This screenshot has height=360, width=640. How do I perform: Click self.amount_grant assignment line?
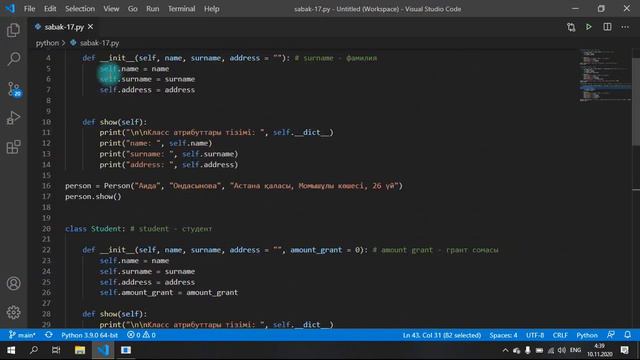pyautogui.click(x=169, y=292)
